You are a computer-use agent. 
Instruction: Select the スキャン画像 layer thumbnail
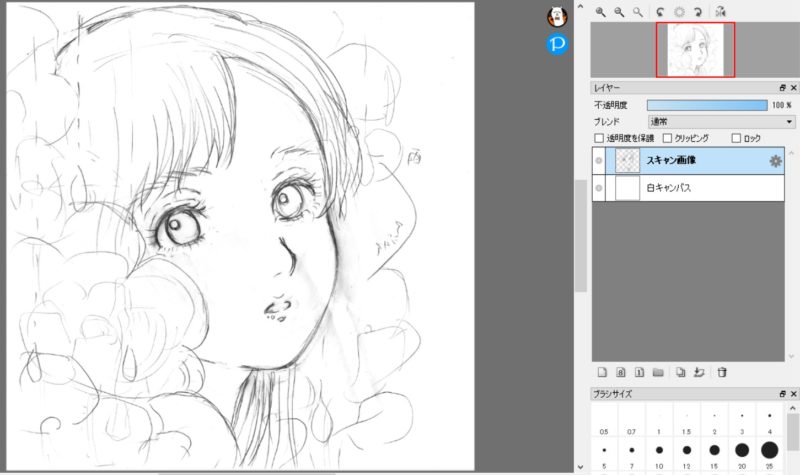coord(627,161)
